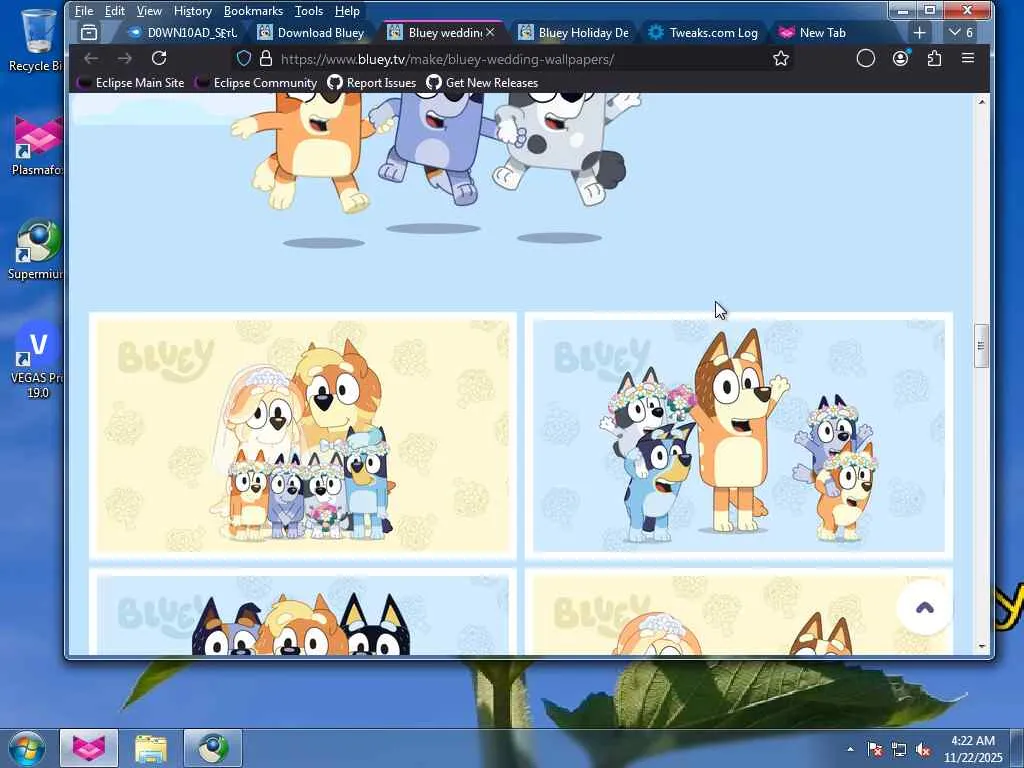The width and height of the screenshot is (1024, 768).
Task: Click the Supermium taskbar icon
Action: 212,748
